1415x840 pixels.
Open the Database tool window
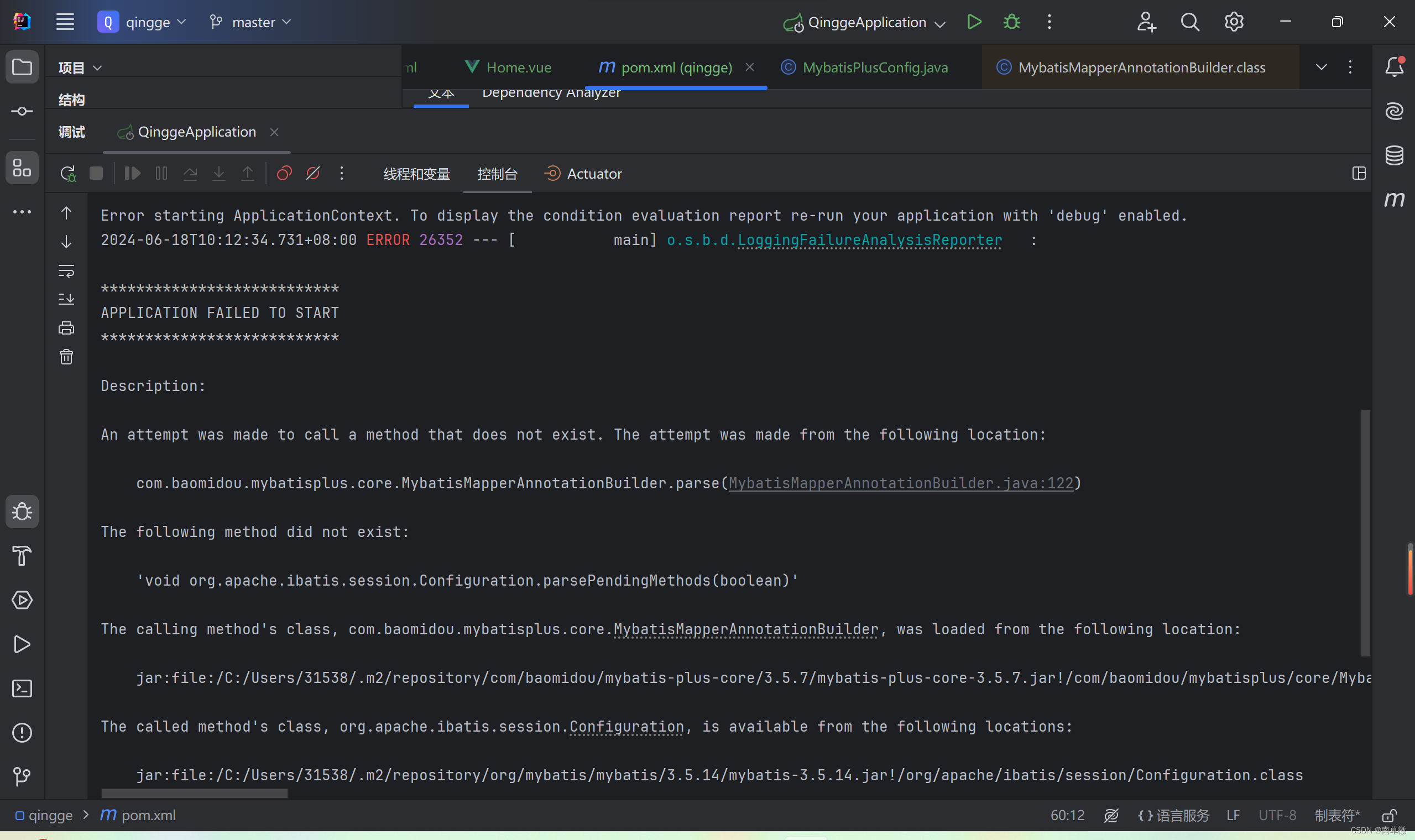pos(1394,155)
